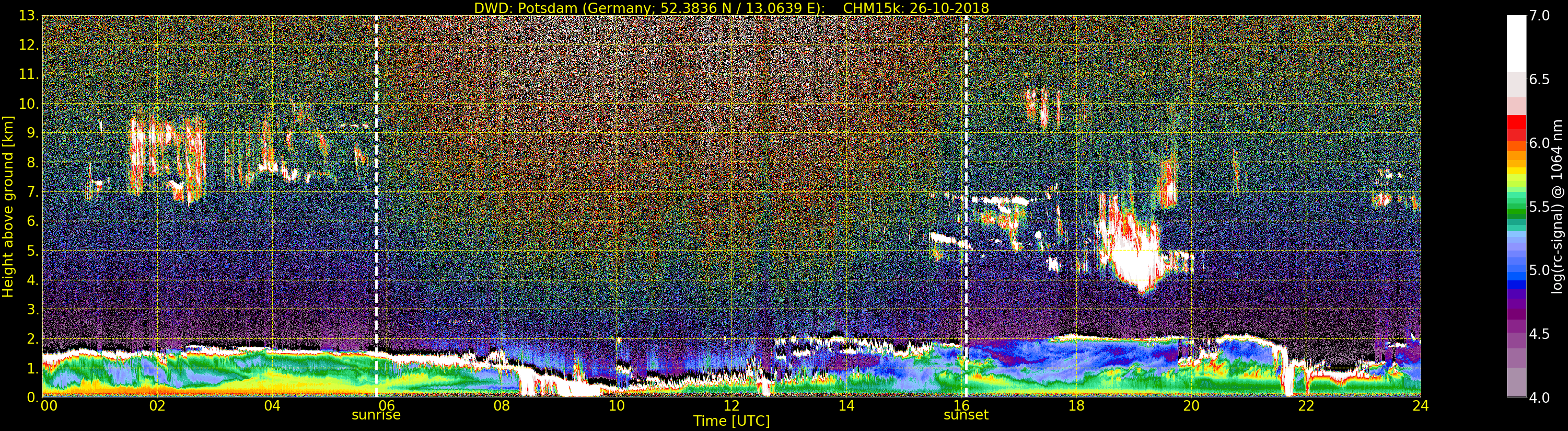Viewport: 1568px width, 431px height.
Task: Click the time-axis tick label '20'
Action: click(x=1191, y=406)
